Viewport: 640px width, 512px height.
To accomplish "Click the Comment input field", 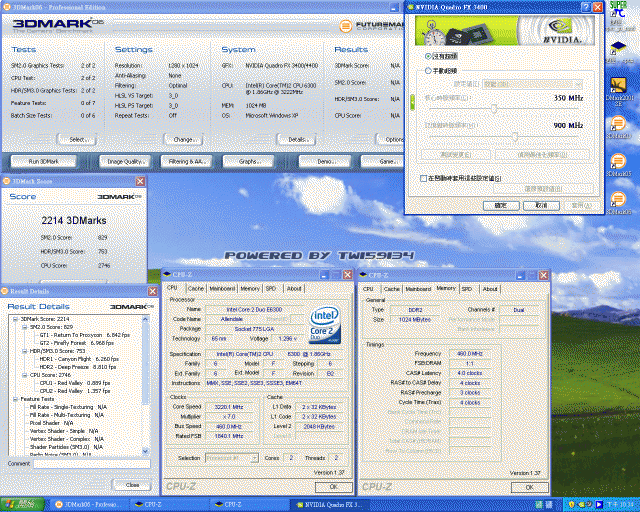I will click(x=92, y=464).
